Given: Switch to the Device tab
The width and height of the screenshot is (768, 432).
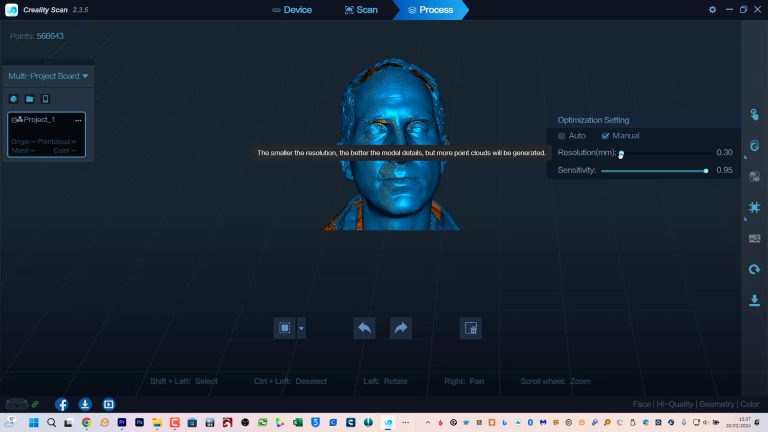Looking at the screenshot, I should [292, 10].
